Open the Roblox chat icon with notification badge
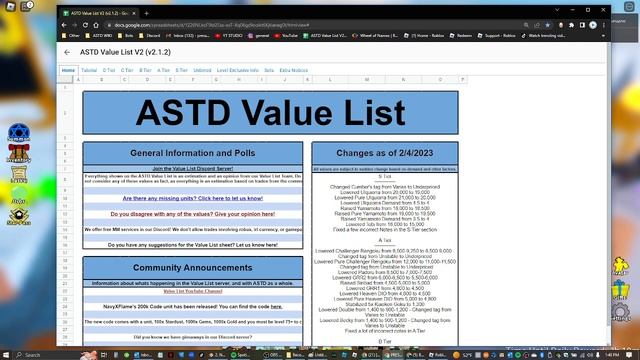The image size is (640, 360). 26,6
